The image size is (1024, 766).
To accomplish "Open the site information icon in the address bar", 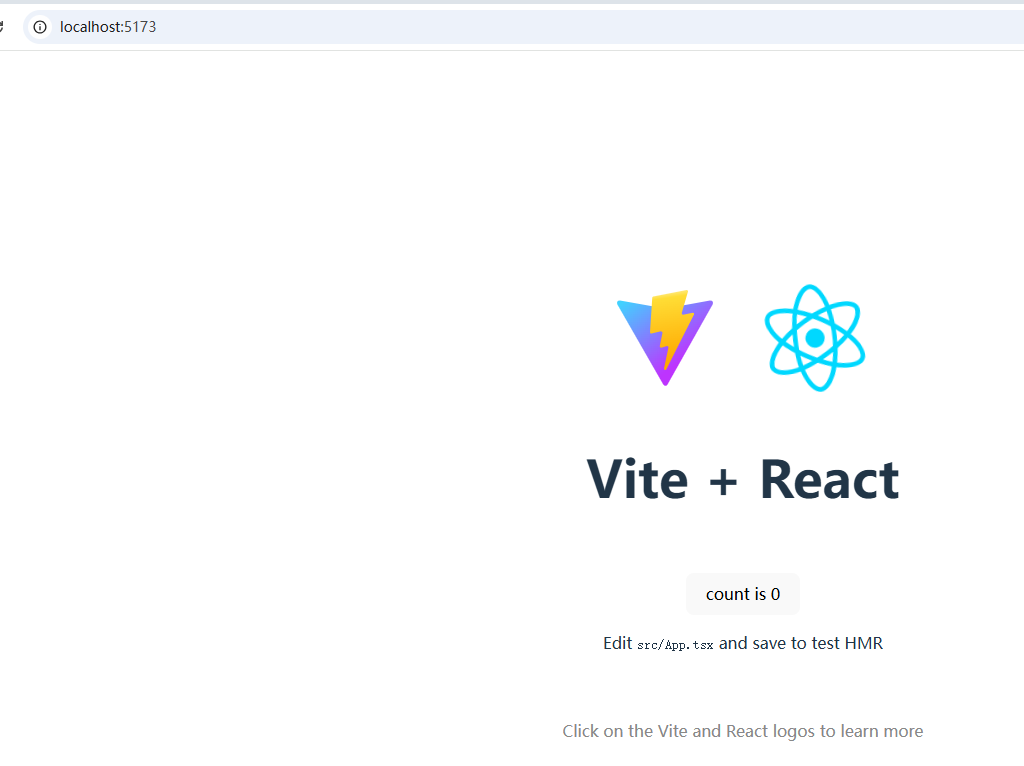I will coord(40,27).
